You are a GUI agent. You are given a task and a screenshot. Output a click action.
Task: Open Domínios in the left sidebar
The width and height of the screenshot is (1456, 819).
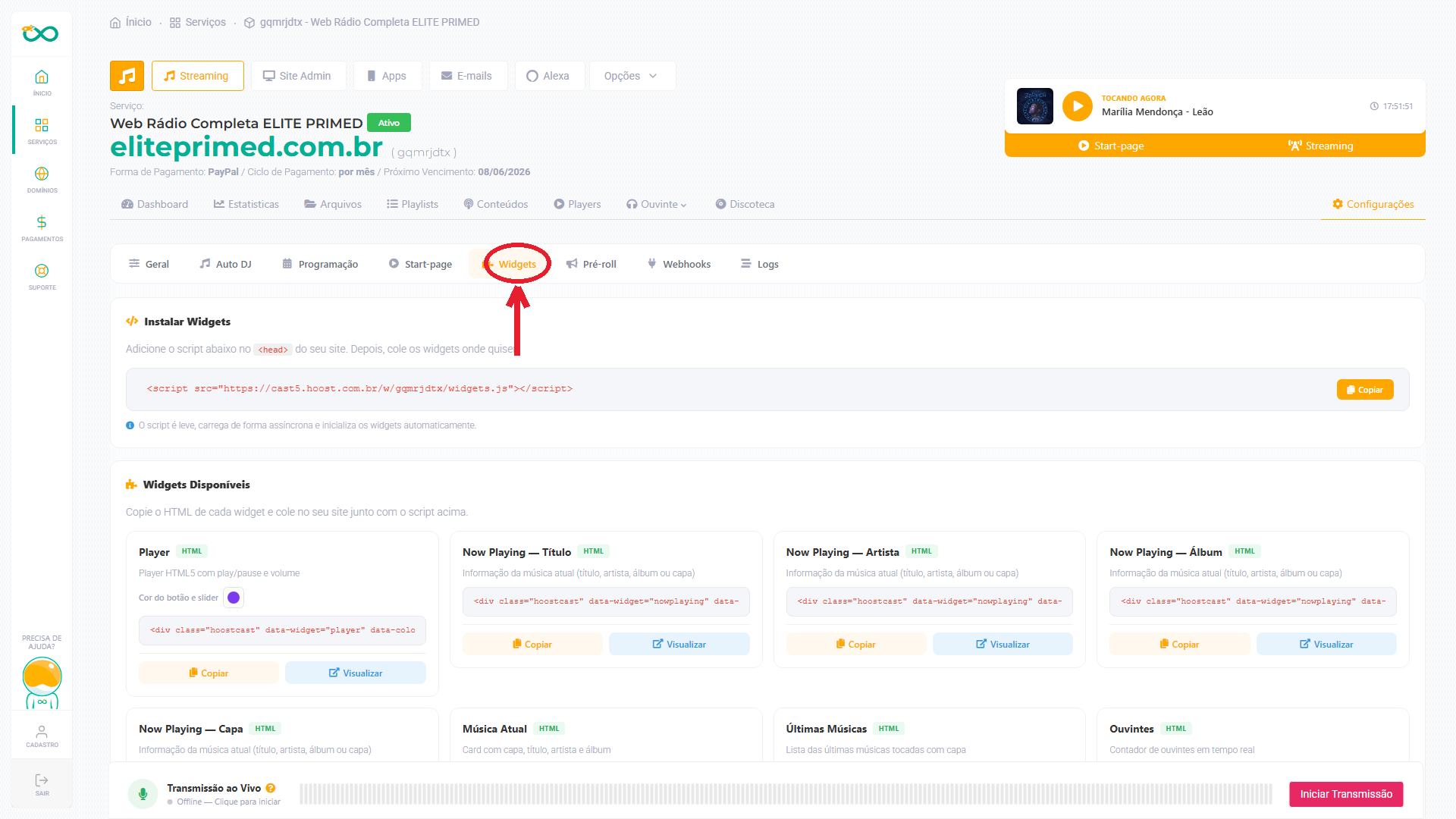(x=42, y=180)
